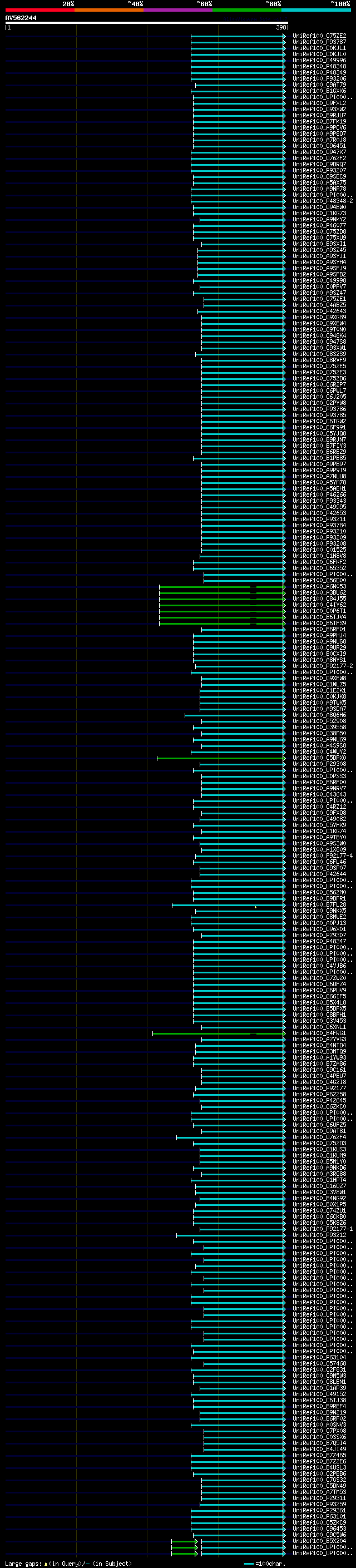The width and height of the screenshot is (356, 1568).
Task: Open green-bar hit UniRef100_B6TFS9
Action: 319,624
